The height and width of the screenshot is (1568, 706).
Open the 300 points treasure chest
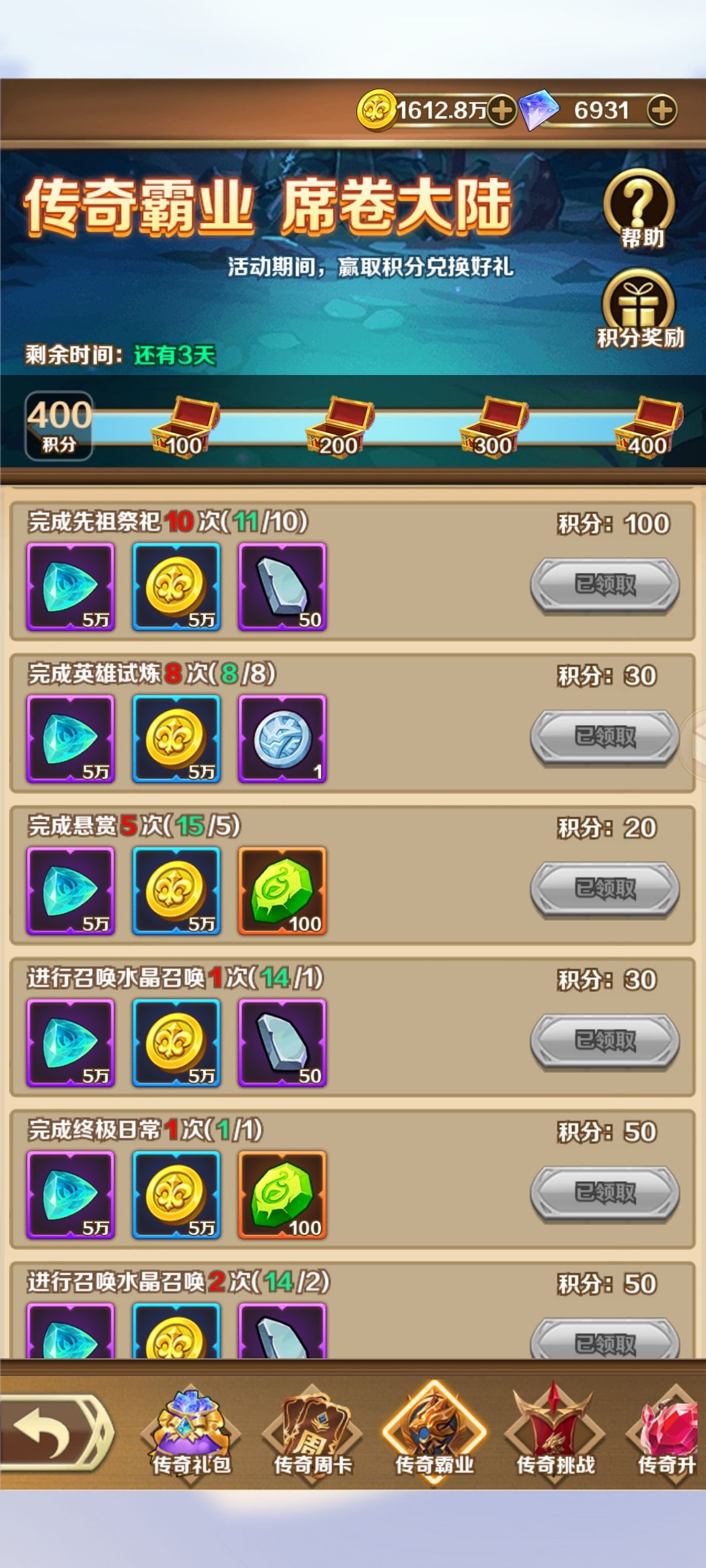coord(494,426)
